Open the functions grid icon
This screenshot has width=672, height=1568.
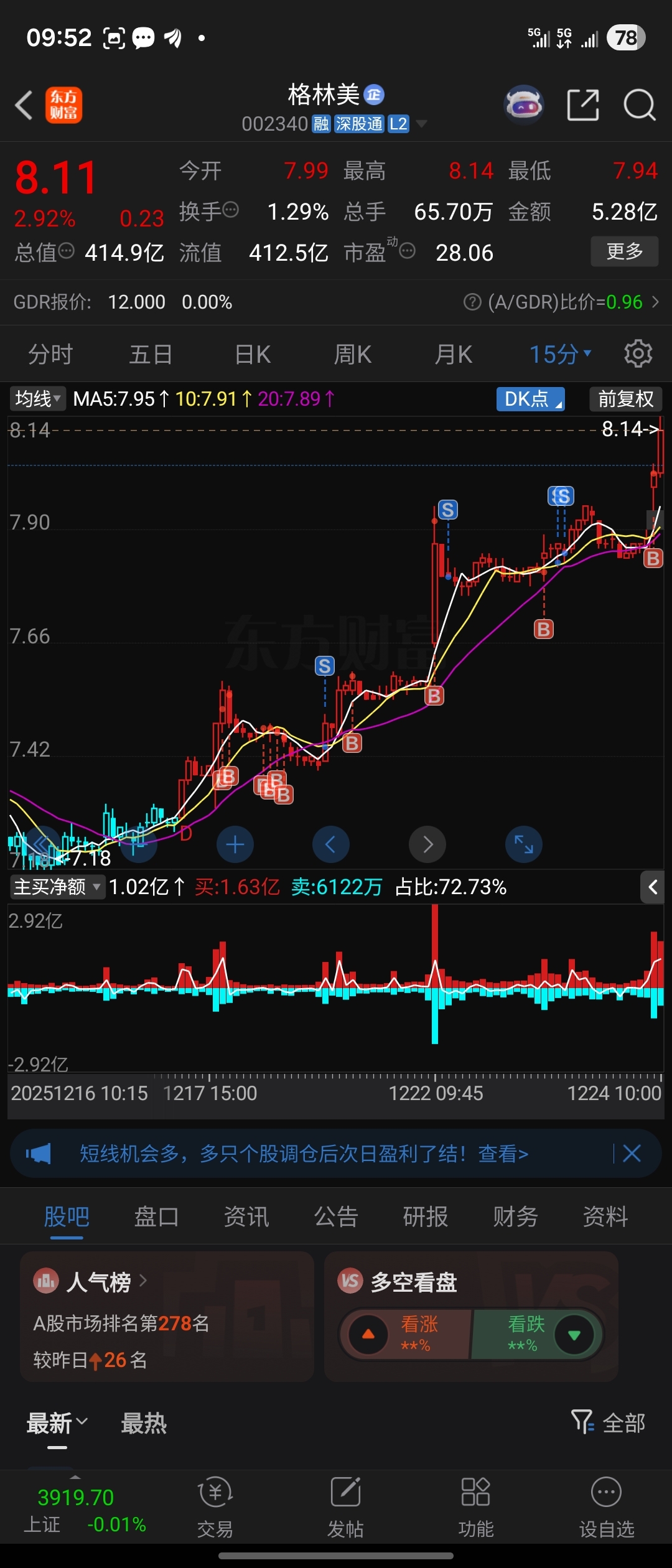[476, 1492]
